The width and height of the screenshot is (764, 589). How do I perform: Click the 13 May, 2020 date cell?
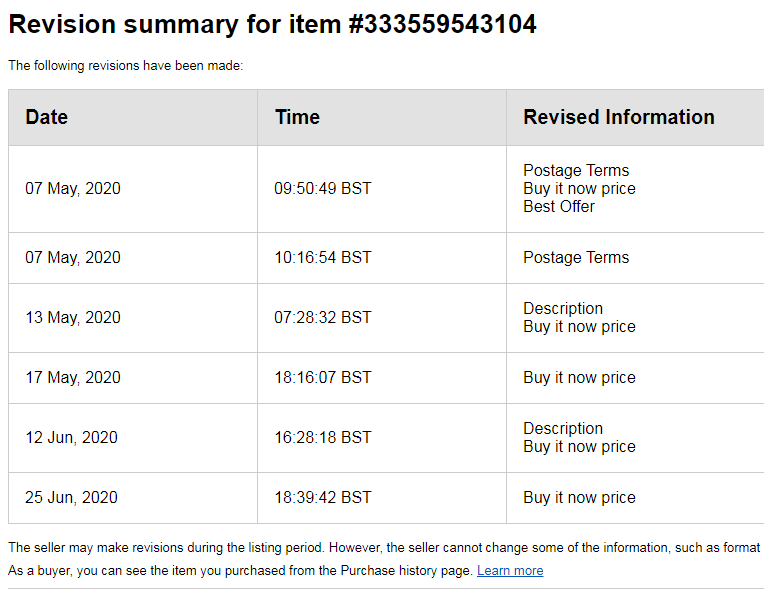pos(72,317)
